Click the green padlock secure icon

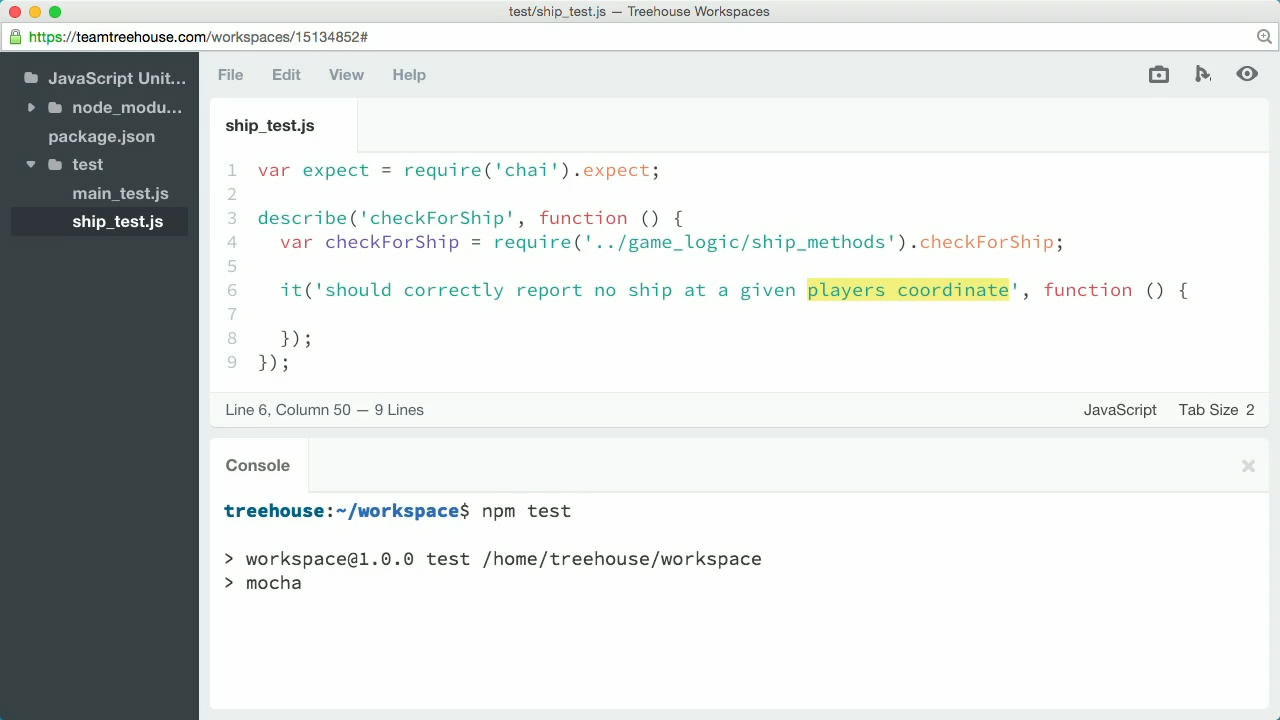15,37
